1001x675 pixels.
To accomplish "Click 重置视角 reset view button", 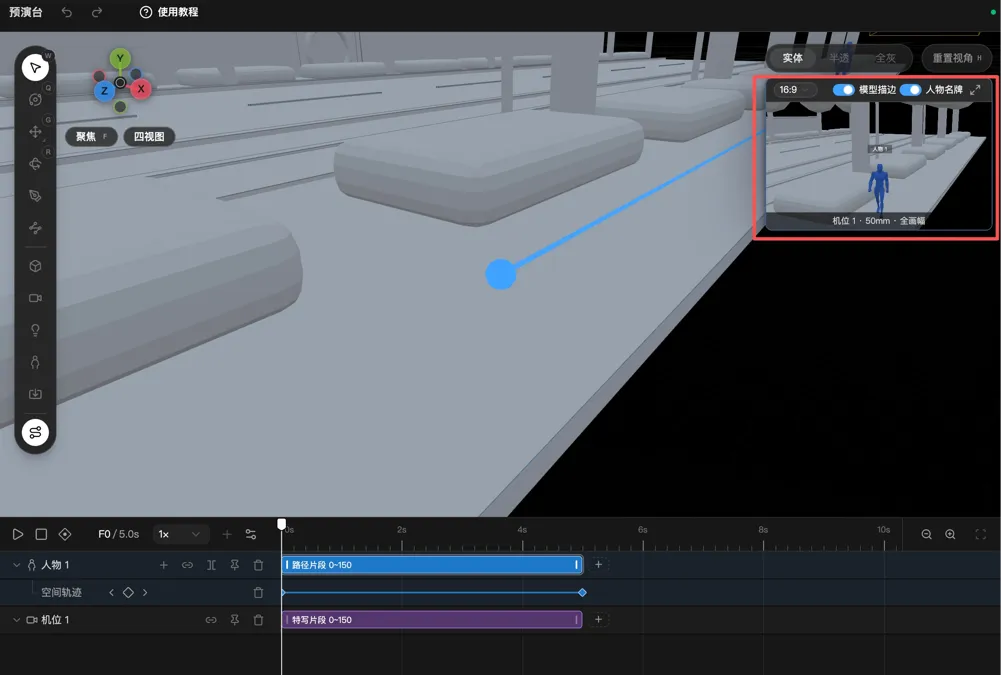I will pyautogui.click(x=956, y=58).
